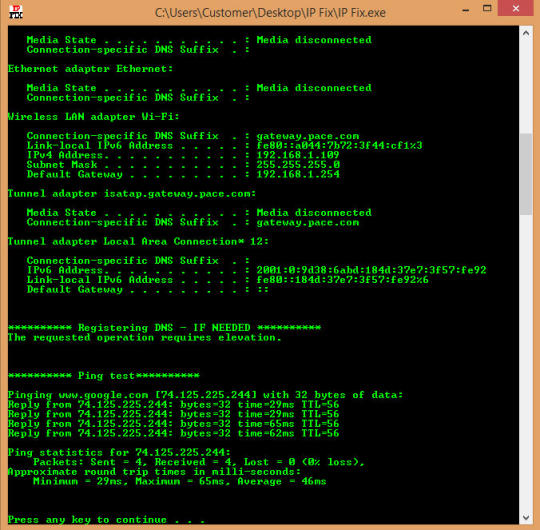The height and width of the screenshot is (530, 540).
Task: Click the default gateway '192.168.1.254'
Action: 298,174
